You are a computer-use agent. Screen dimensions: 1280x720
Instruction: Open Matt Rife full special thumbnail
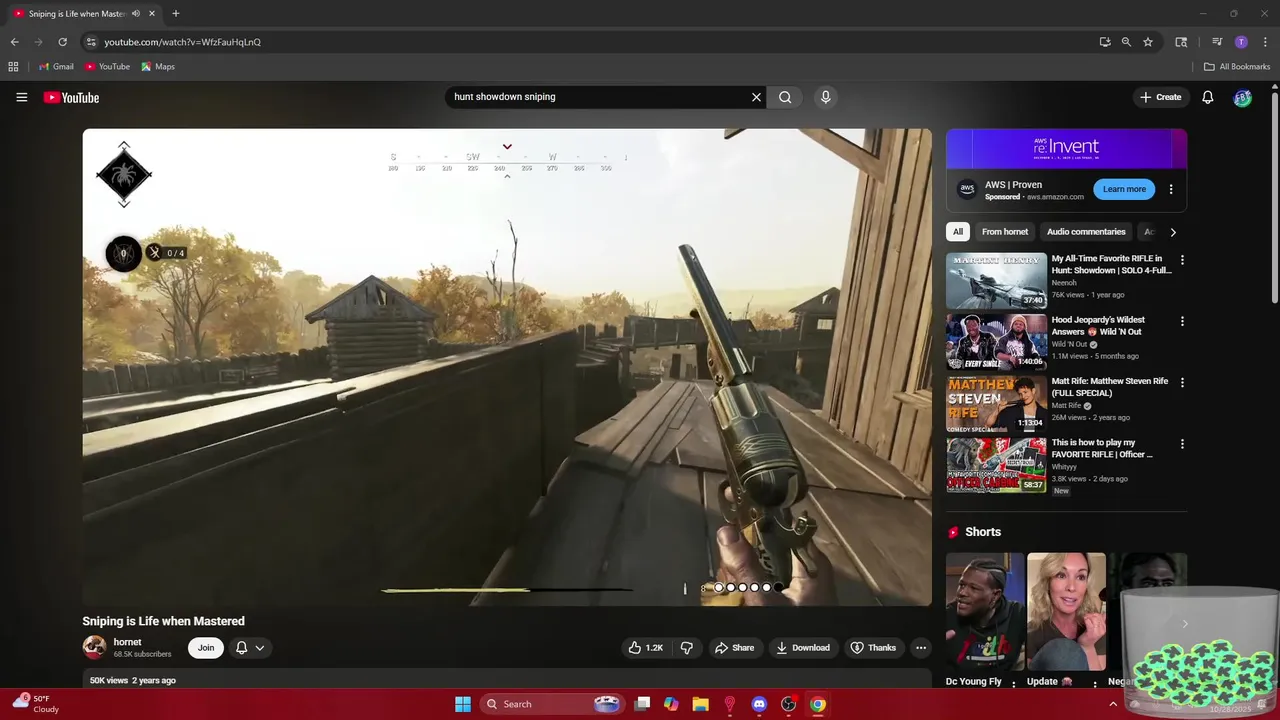point(996,404)
